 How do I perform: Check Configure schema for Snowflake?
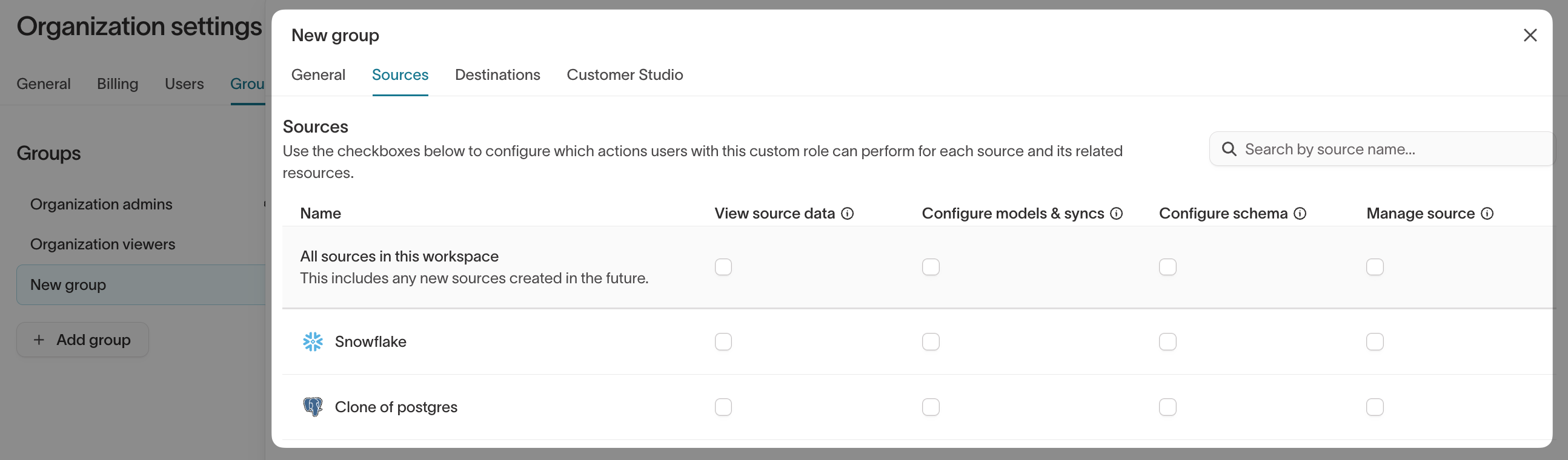click(x=1168, y=342)
